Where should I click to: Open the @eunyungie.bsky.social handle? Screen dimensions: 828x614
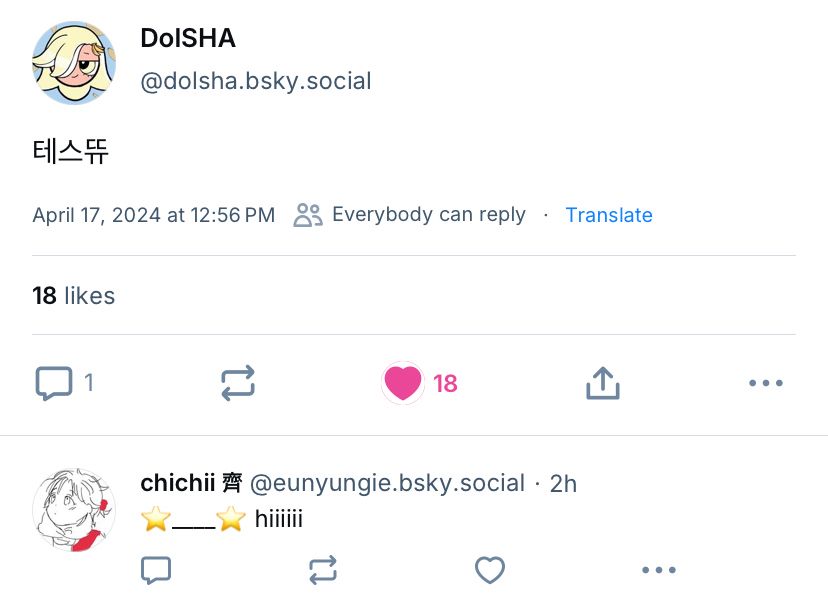pos(387,483)
